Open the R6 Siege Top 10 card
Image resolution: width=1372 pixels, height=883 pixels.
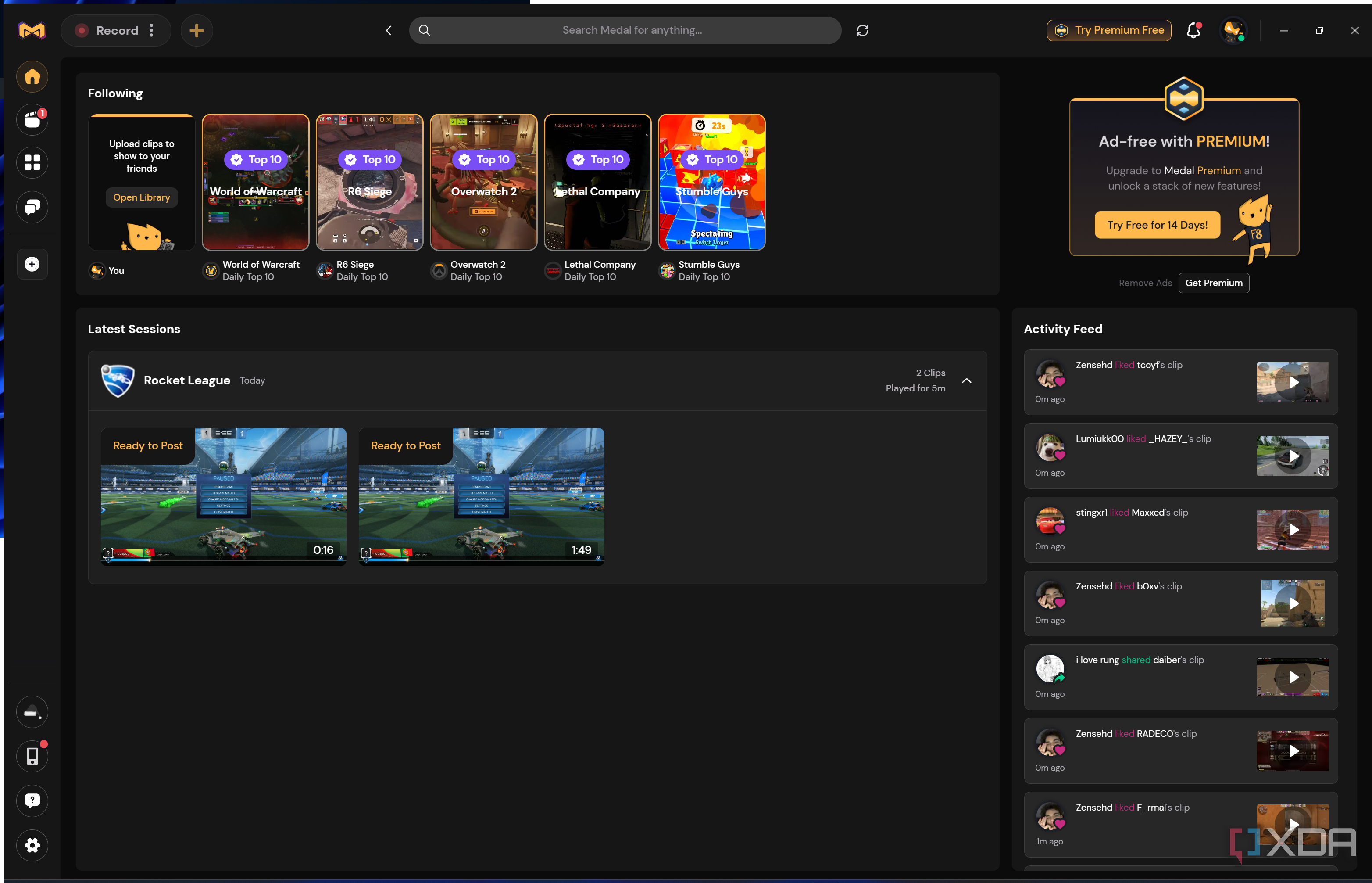[370, 182]
